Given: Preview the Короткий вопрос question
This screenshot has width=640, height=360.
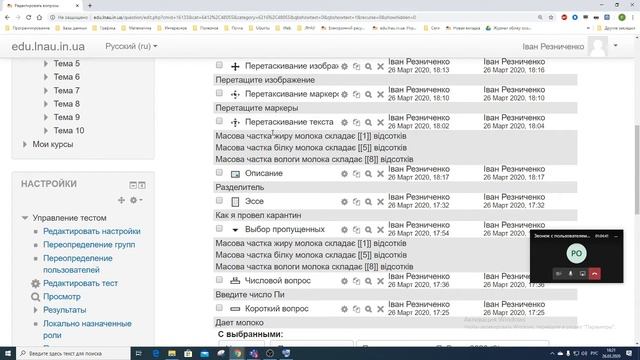Looking at the screenshot, I should [368, 309].
